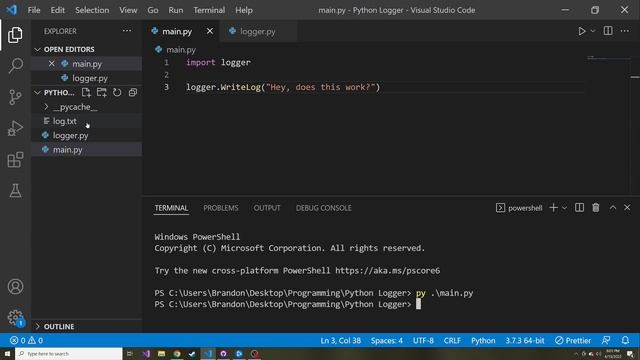This screenshot has width=640, height=360.
Task: Collapse all folders in explorer
Action: tap(133, 93)
